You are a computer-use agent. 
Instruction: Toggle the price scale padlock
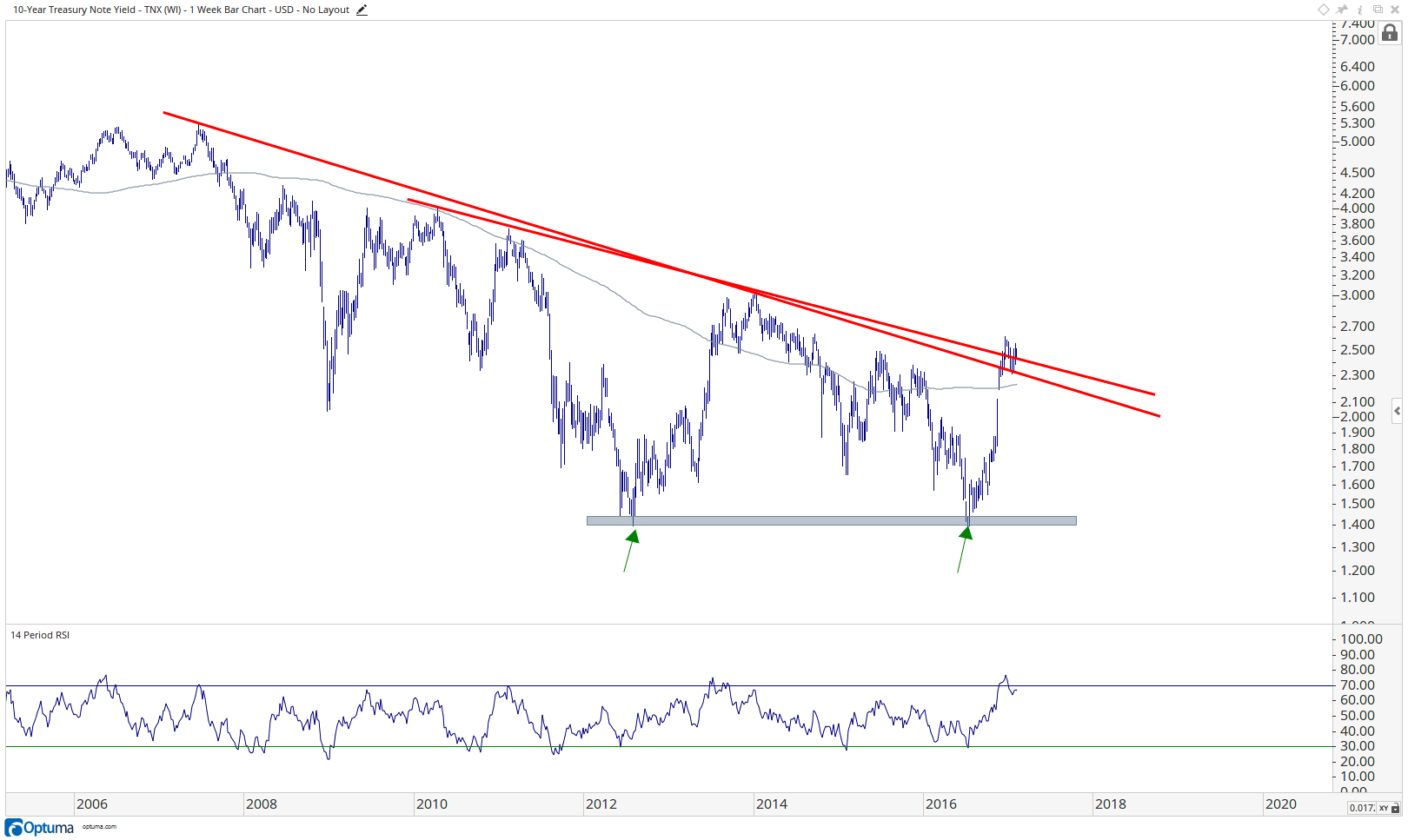1390,33
